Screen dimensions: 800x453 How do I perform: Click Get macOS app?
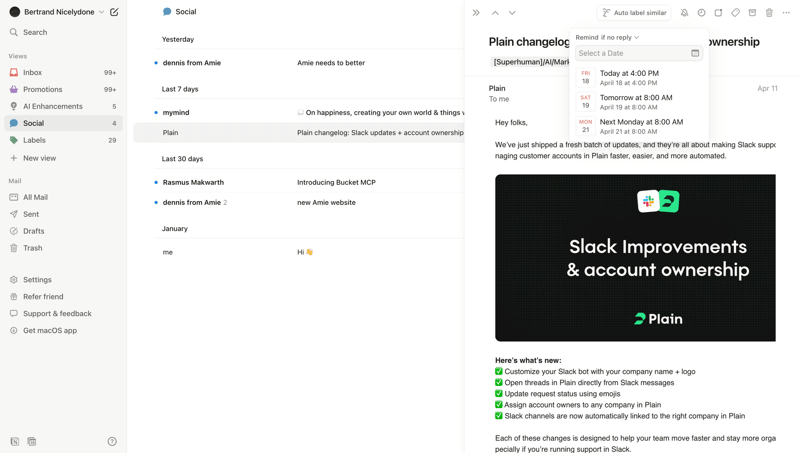tap(63, 331)
